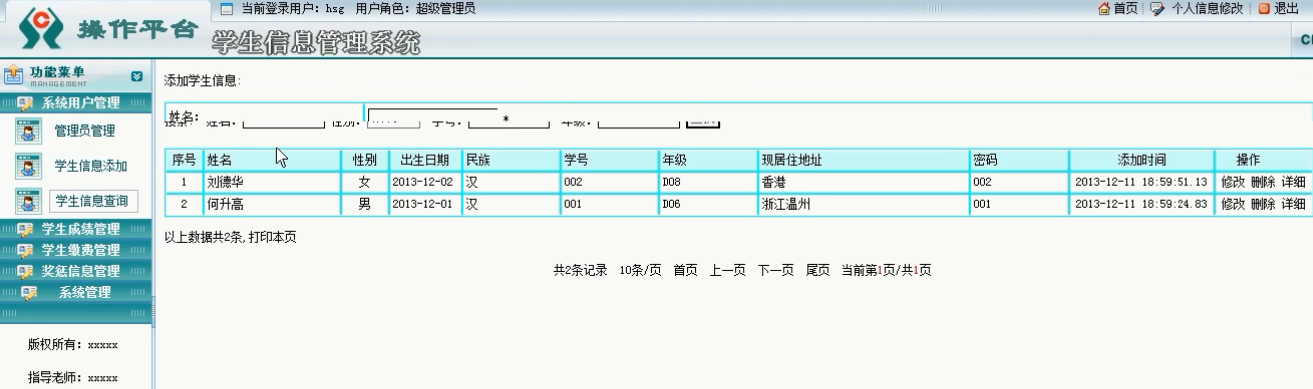1313x389 pixels.
Task: Click the icon next to 学生信息添加
Action: pos(29,165)
